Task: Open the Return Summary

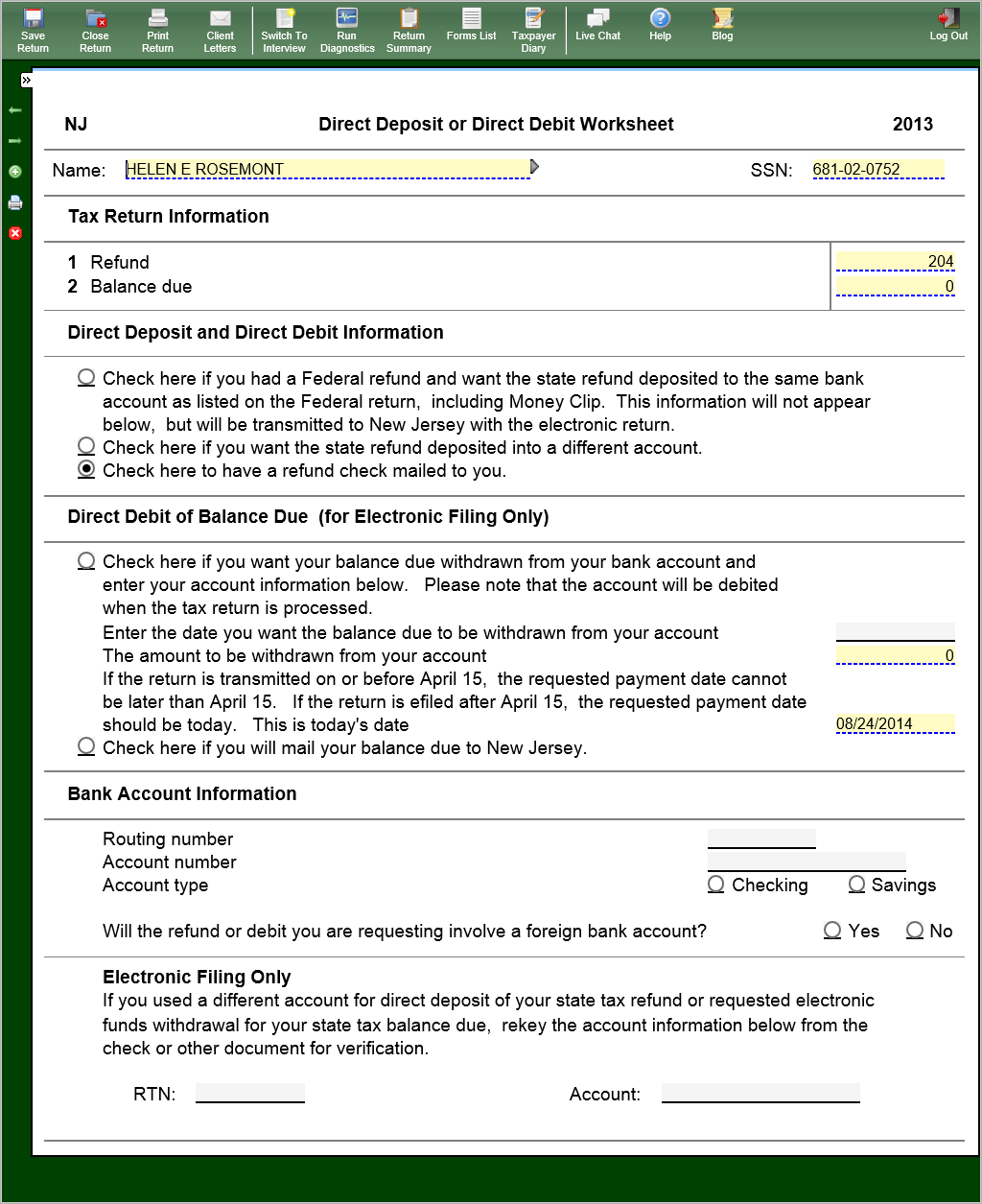Action: click(409, 30)
